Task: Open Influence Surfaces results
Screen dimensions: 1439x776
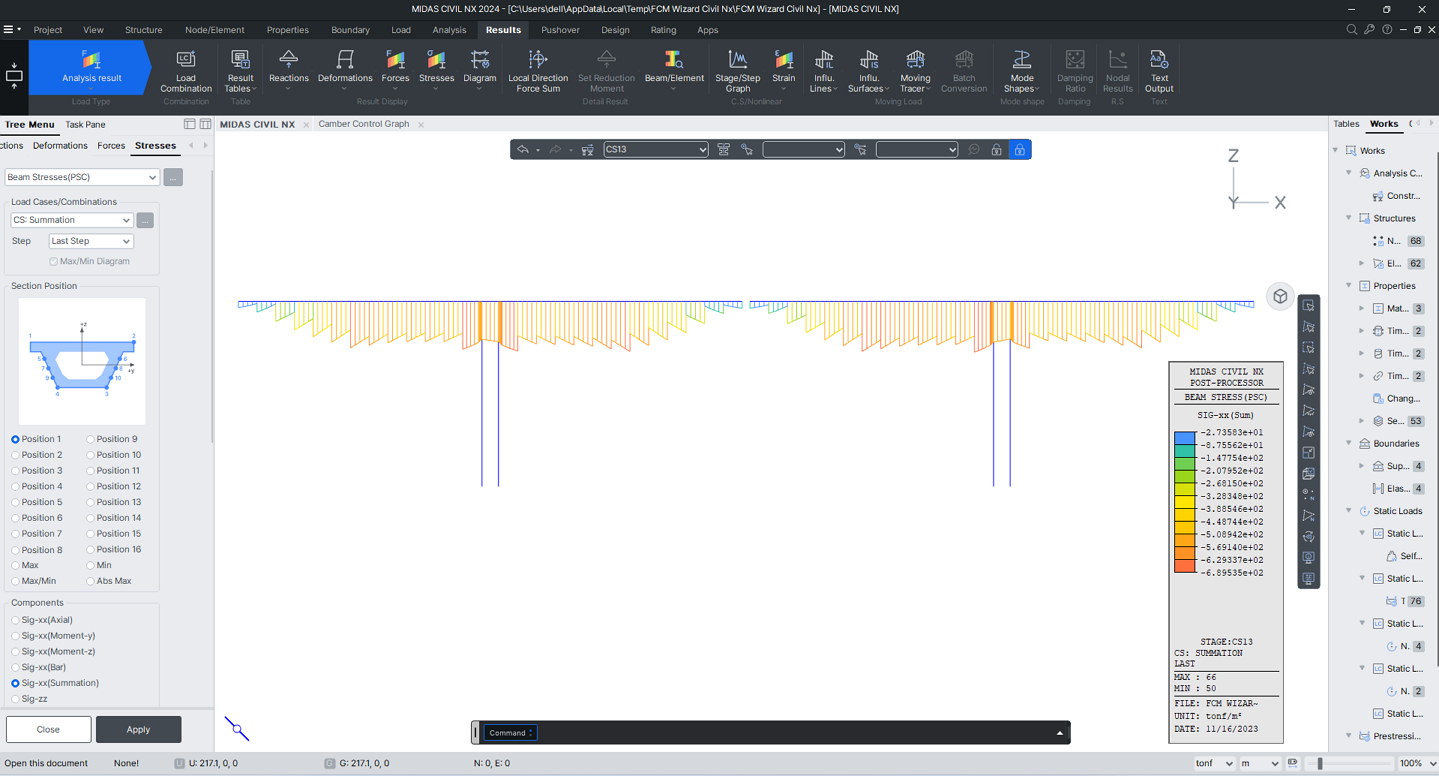Action: coord(868,70)
